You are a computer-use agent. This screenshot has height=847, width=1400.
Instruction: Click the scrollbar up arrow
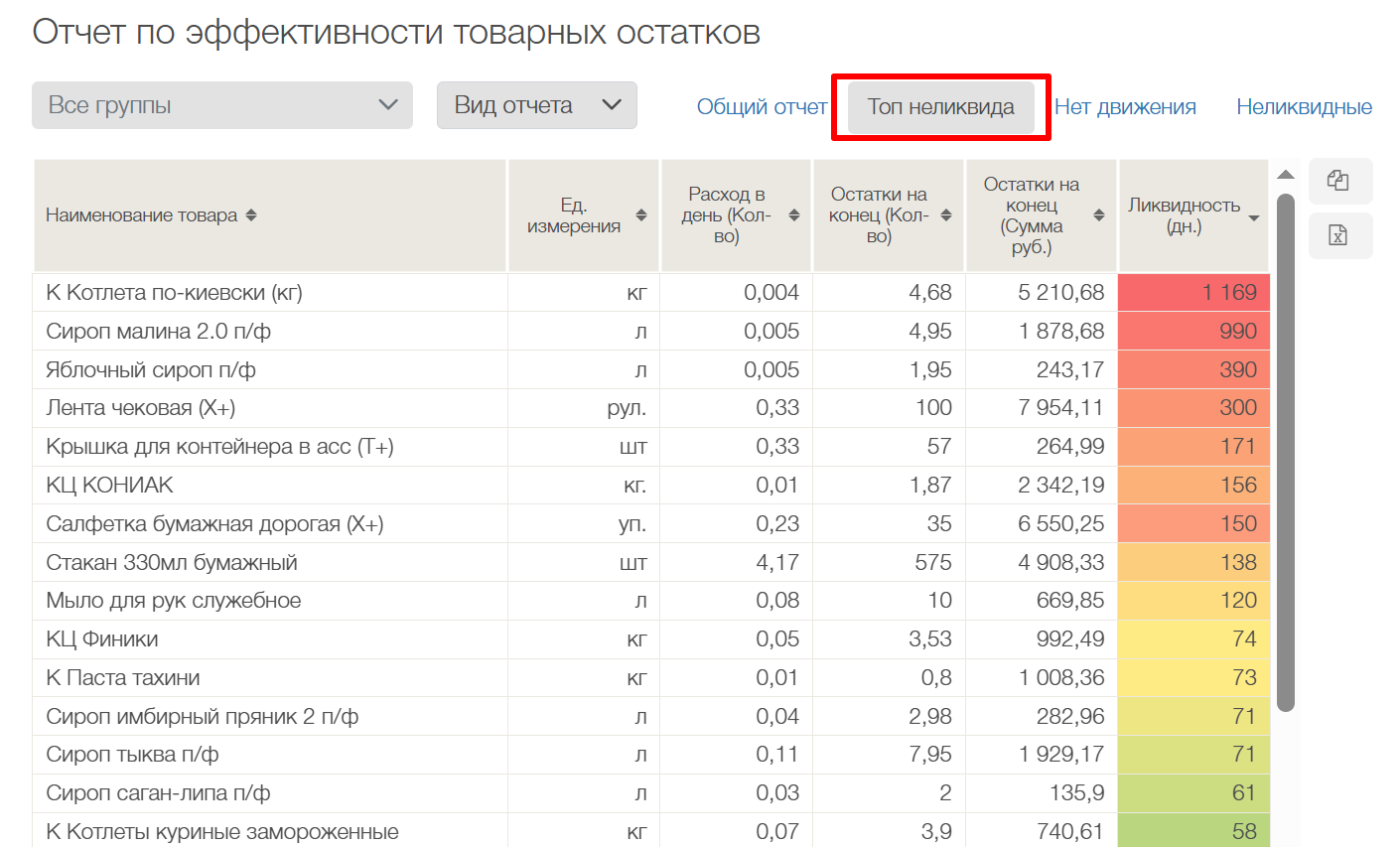click(x=1286, y=175)
